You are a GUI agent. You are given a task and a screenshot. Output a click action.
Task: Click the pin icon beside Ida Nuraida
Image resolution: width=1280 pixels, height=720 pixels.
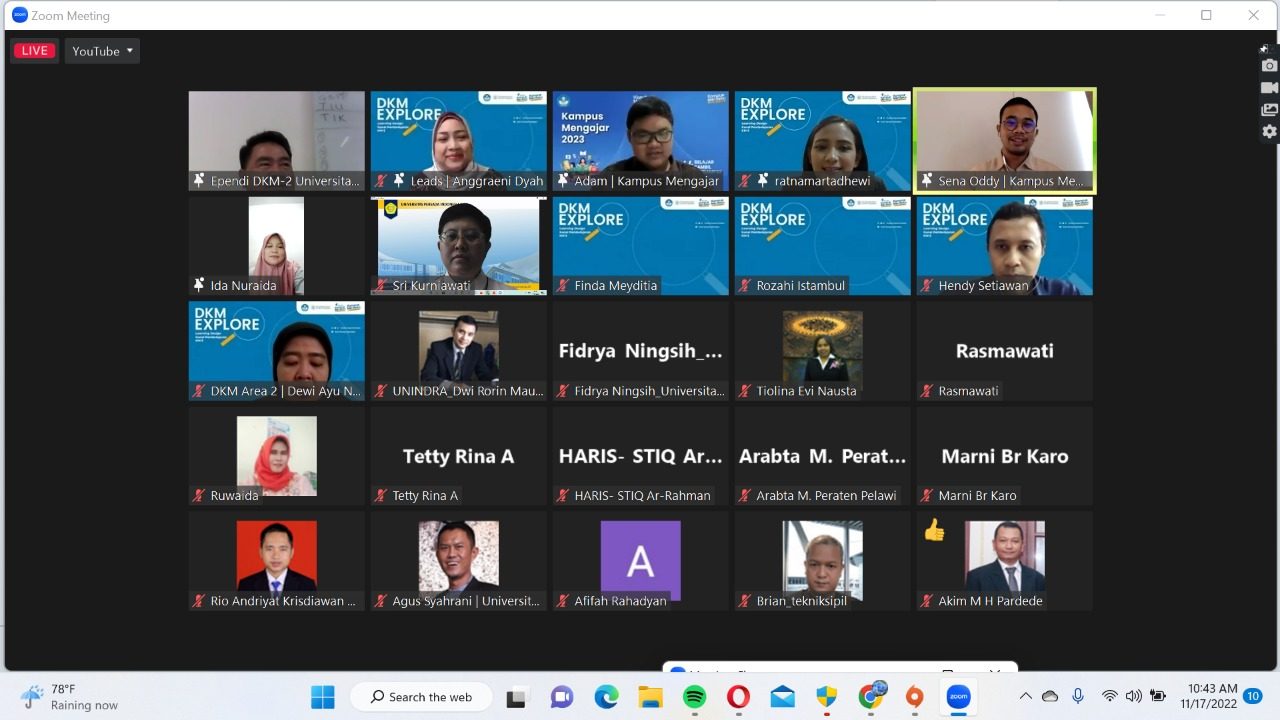[199, 286]
